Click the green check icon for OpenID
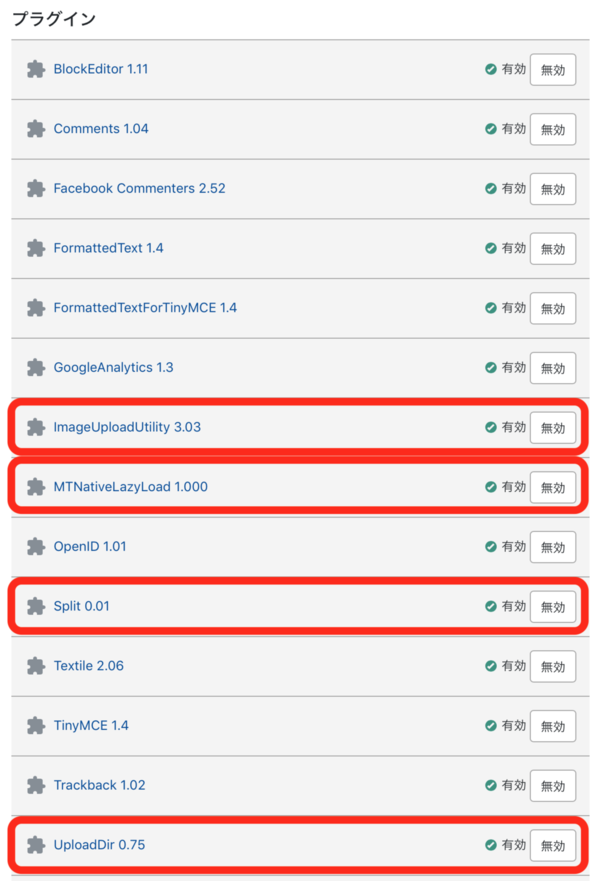The image size is (600, 881). click(x=491, y=546)
